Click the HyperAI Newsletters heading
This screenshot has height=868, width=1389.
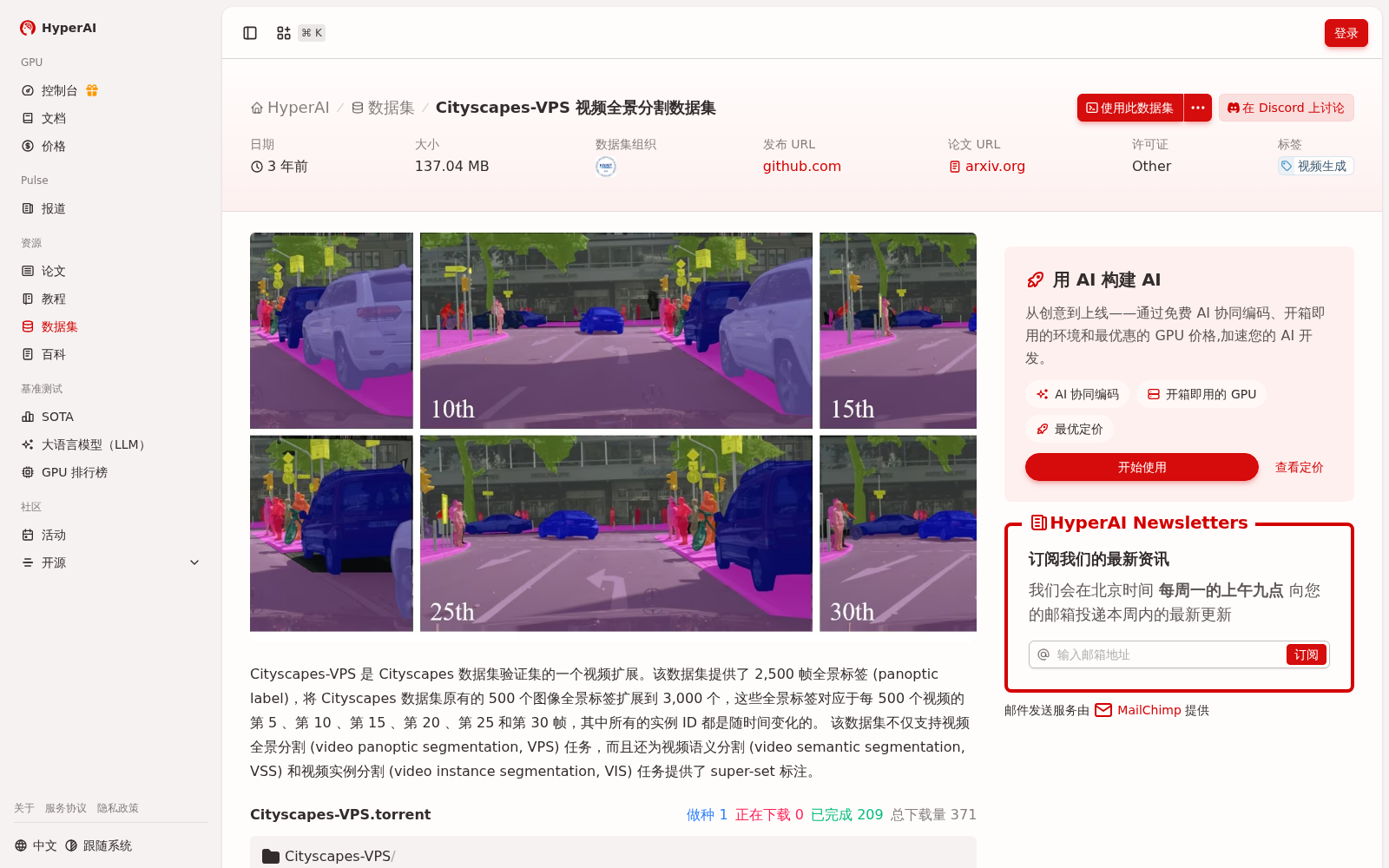click(x=1139, y=523)
